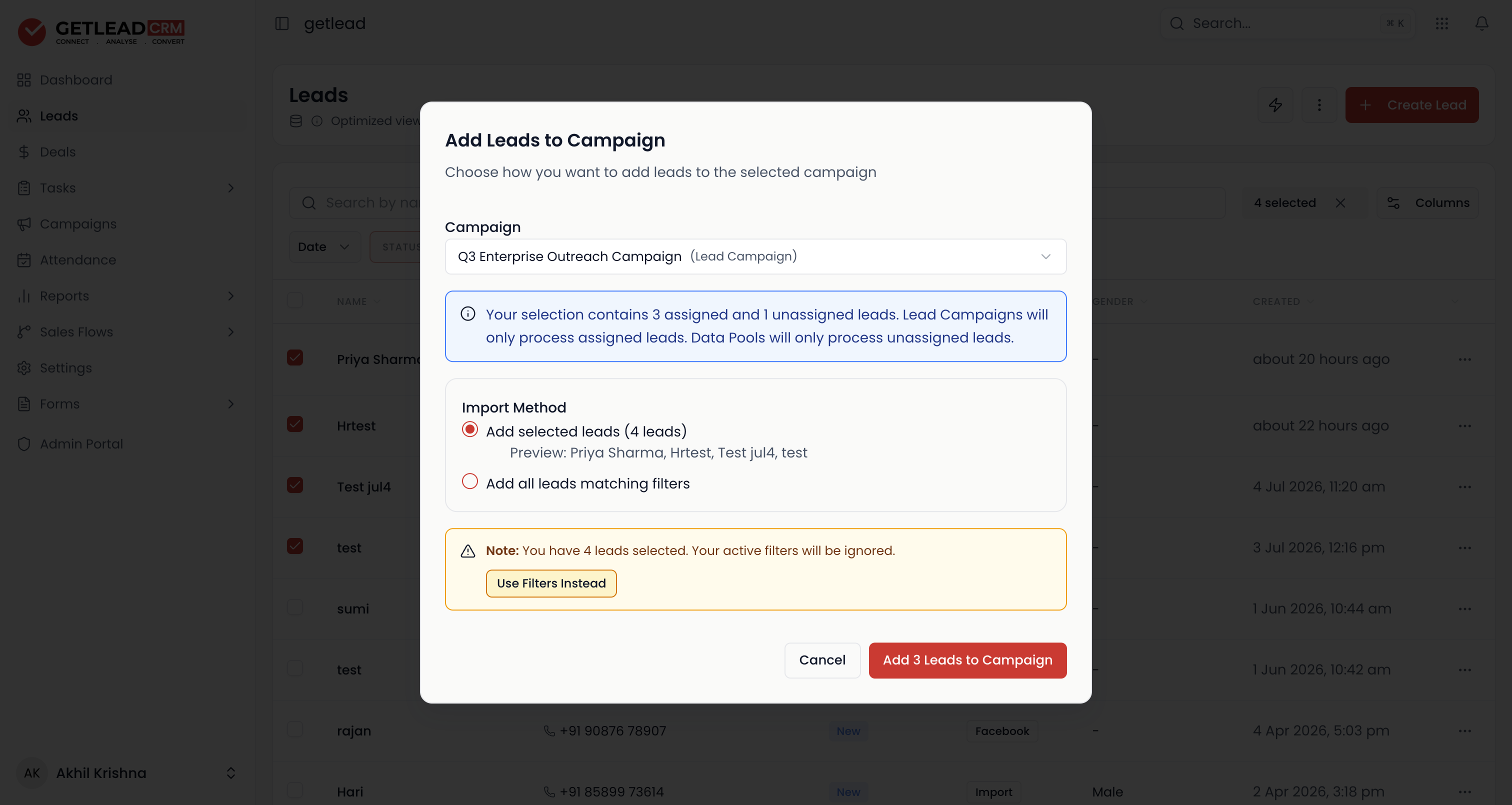Clear the 4 selected leads with X
The height and width of the screenshot is (805, 1512).
[x=1340, y=203]
